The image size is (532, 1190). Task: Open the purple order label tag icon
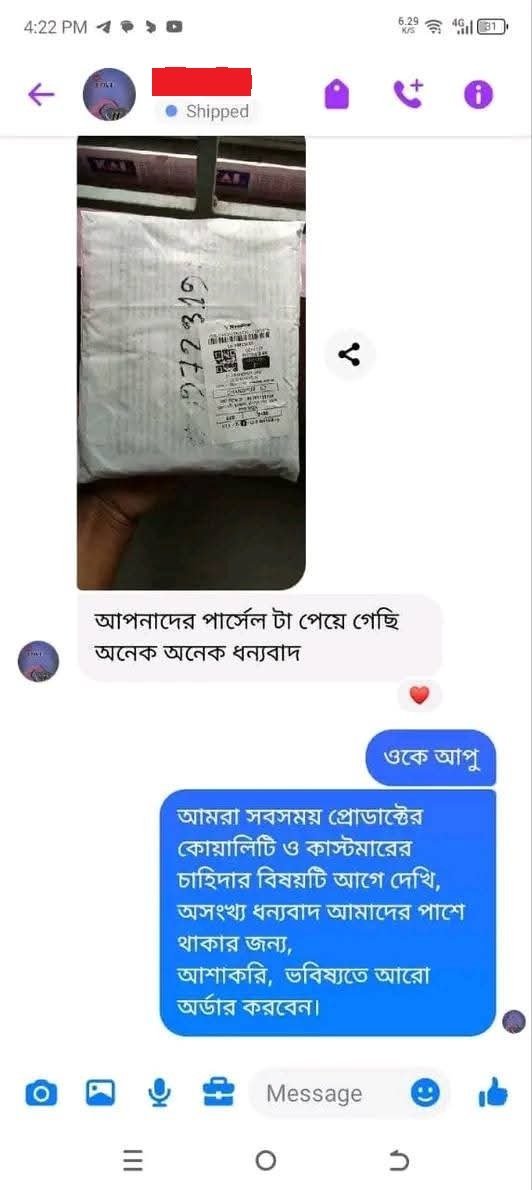[x=337, y=95]
